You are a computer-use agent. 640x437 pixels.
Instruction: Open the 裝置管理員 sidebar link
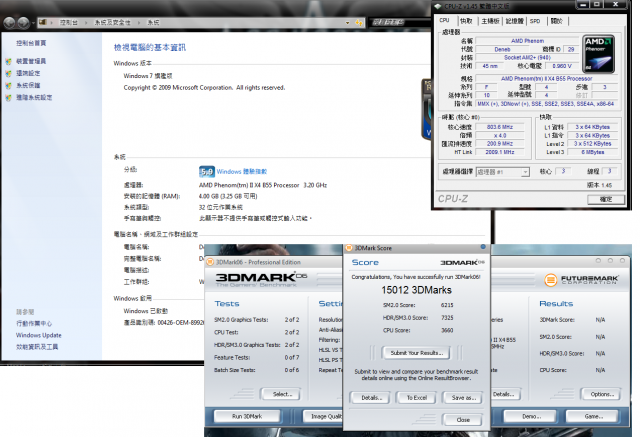[31, 61]
